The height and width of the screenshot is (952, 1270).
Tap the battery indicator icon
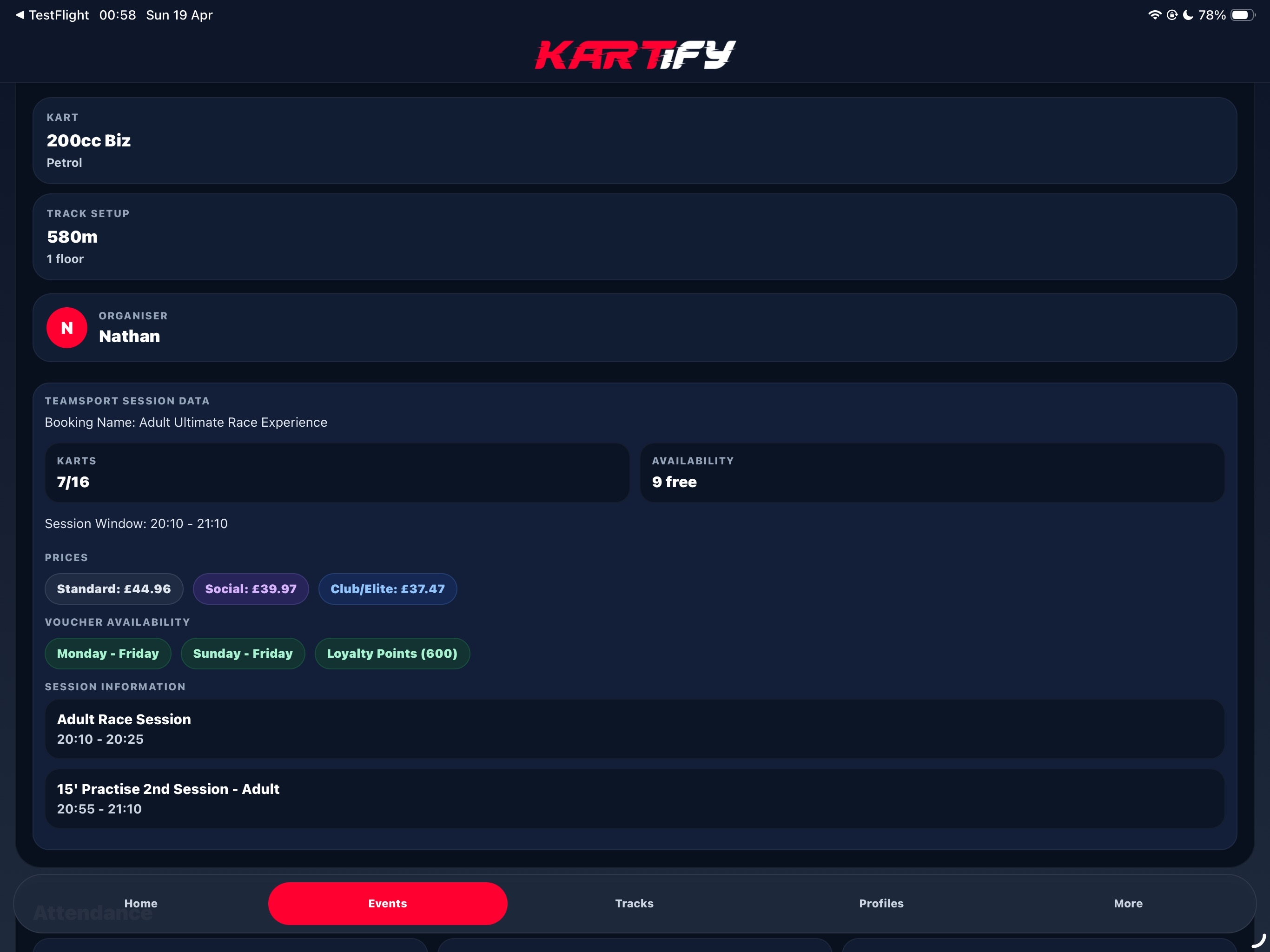(1243, 15)
